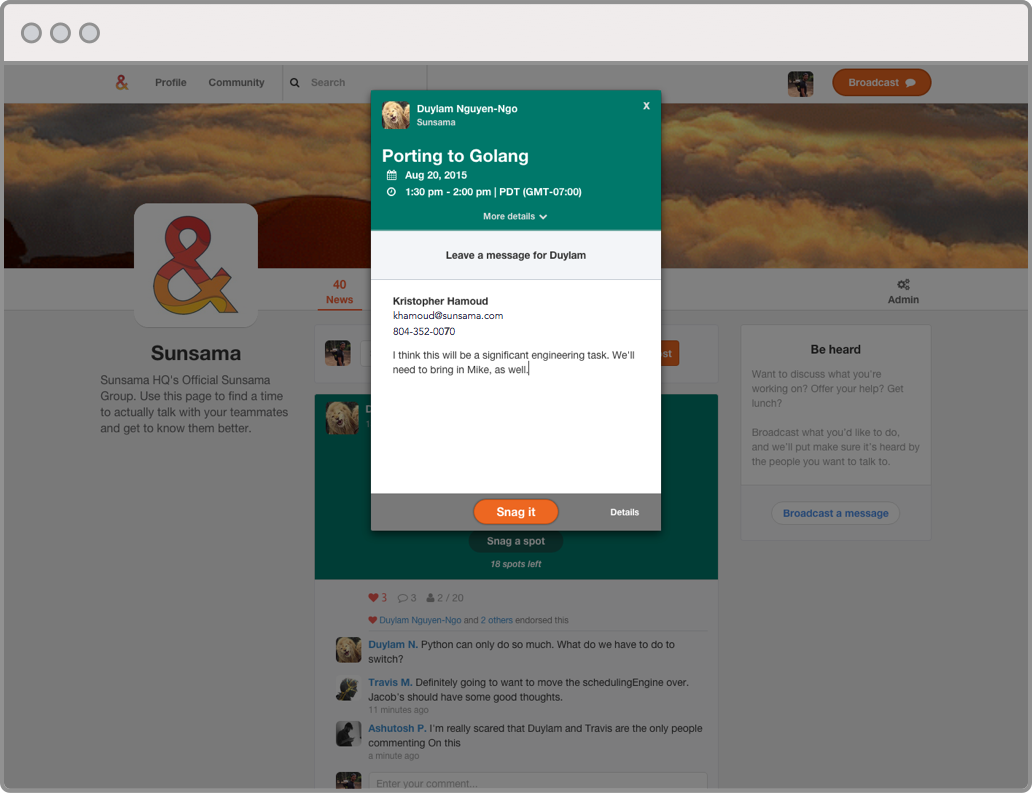Click the Details link in dialog footer
Viewport: 1032px width, 793px height.
coord(624,512)
